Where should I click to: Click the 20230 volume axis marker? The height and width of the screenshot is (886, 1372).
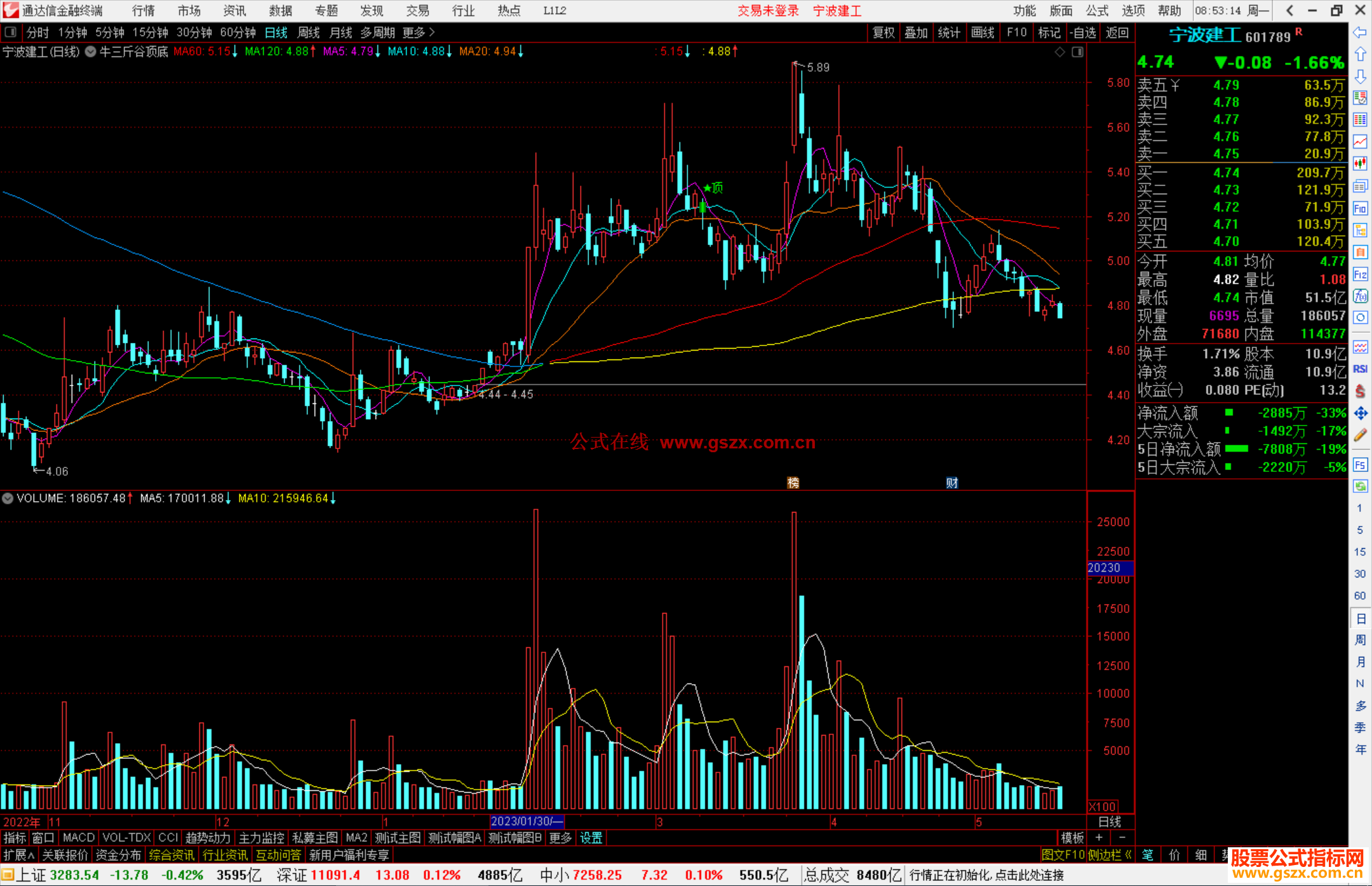coord(1110,568)
